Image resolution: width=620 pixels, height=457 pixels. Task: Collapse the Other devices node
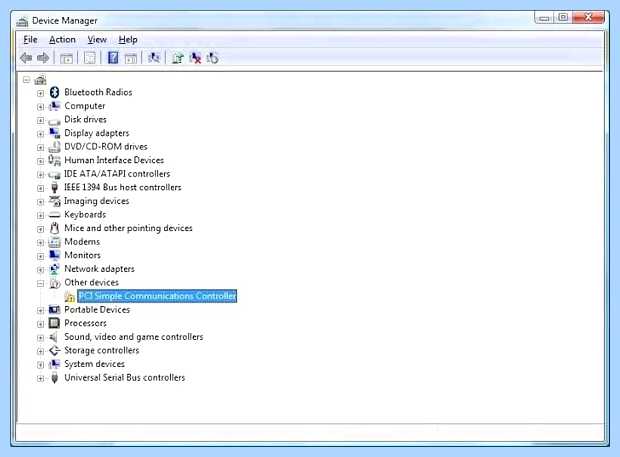point(40,283)
